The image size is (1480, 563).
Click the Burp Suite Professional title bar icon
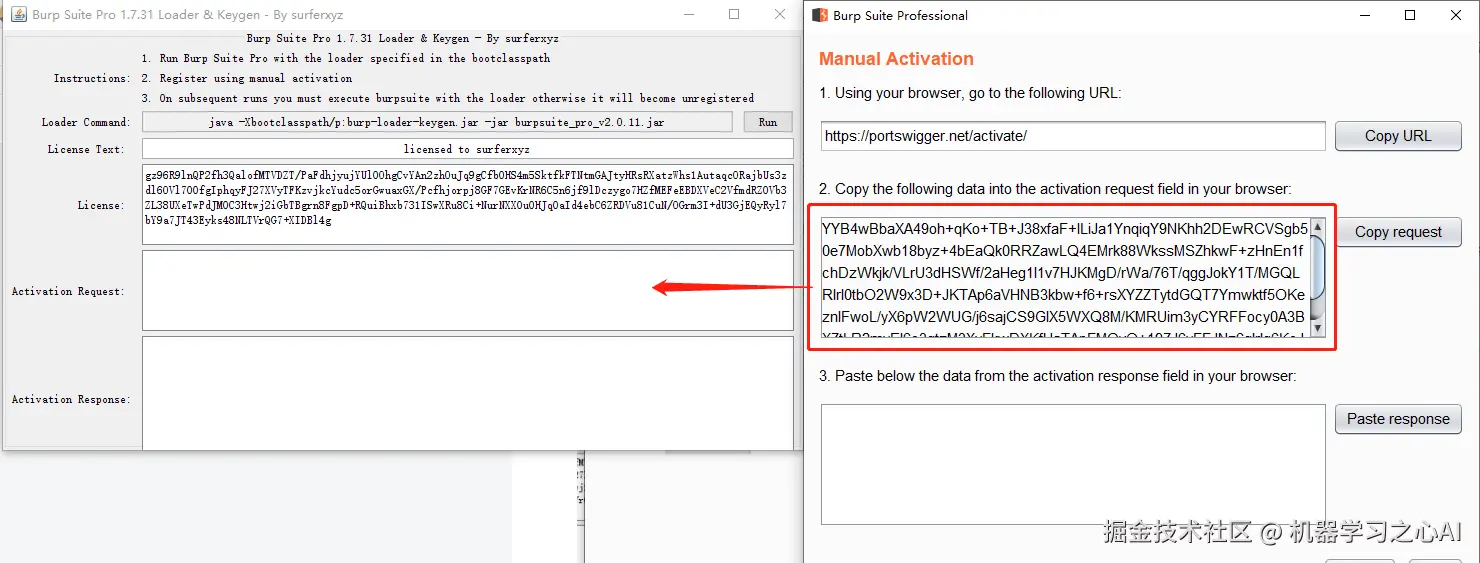click(x=820, y=15)
